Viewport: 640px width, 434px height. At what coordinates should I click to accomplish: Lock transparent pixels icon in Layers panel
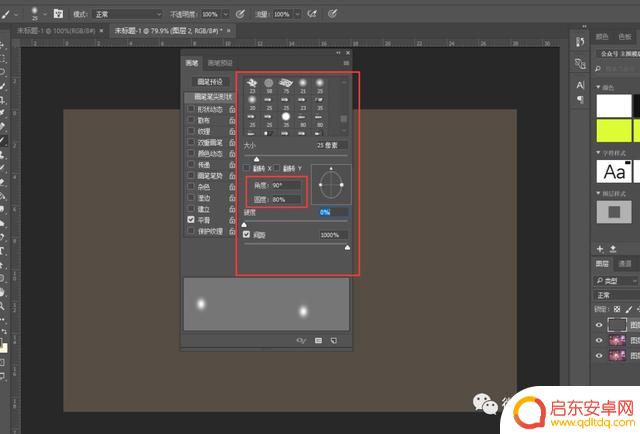[617, 309]
